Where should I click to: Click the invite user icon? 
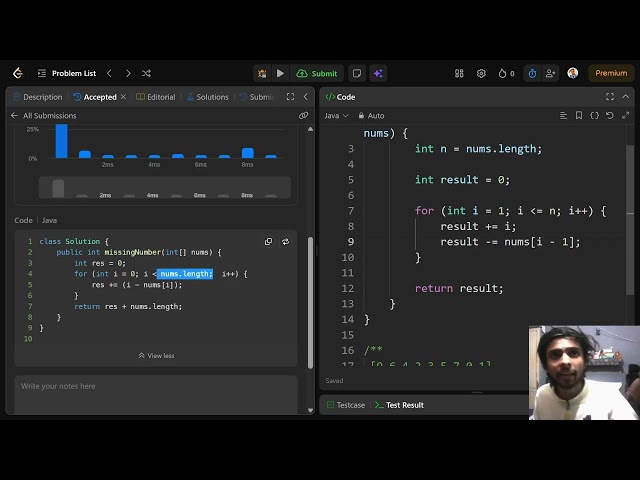(x=550, y=73)
